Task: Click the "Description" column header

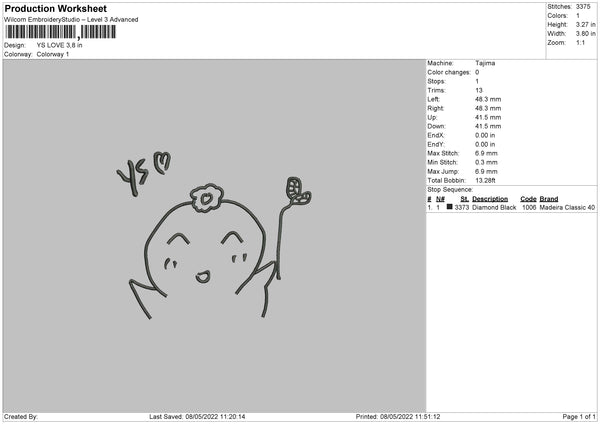Action: coord(490,199)
